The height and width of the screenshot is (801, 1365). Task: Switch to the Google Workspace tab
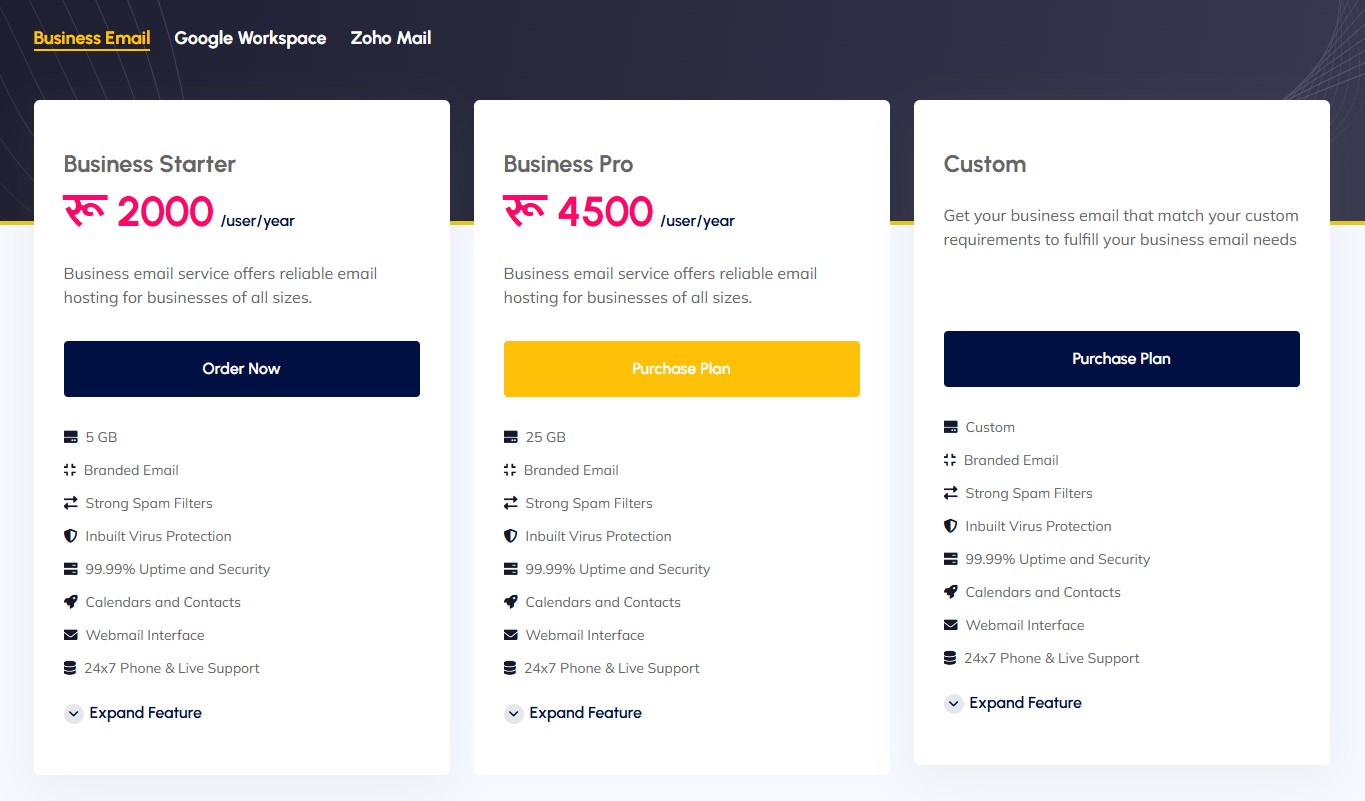(250, 38)
